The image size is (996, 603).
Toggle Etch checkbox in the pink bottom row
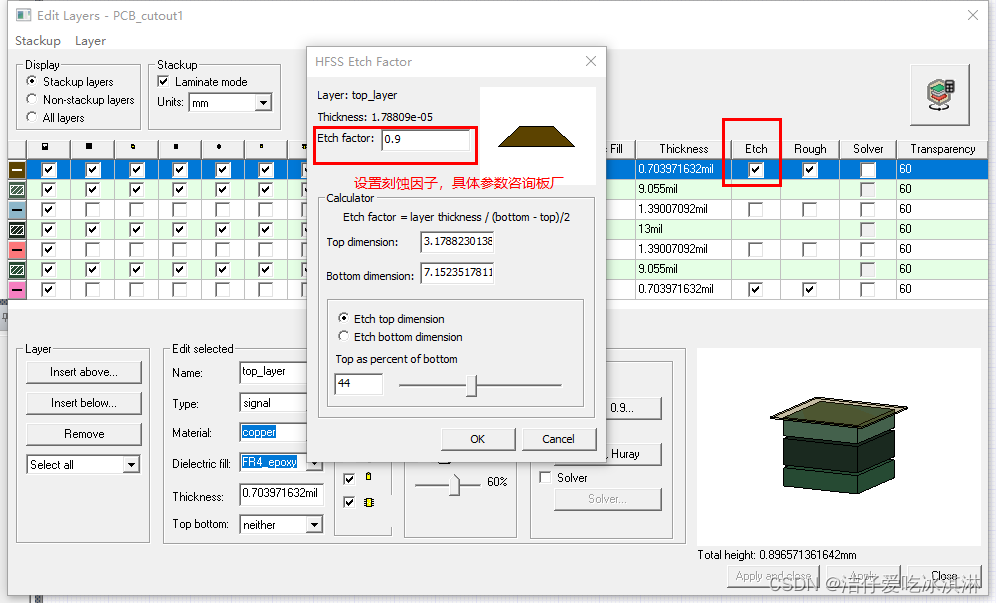point(755,290)
